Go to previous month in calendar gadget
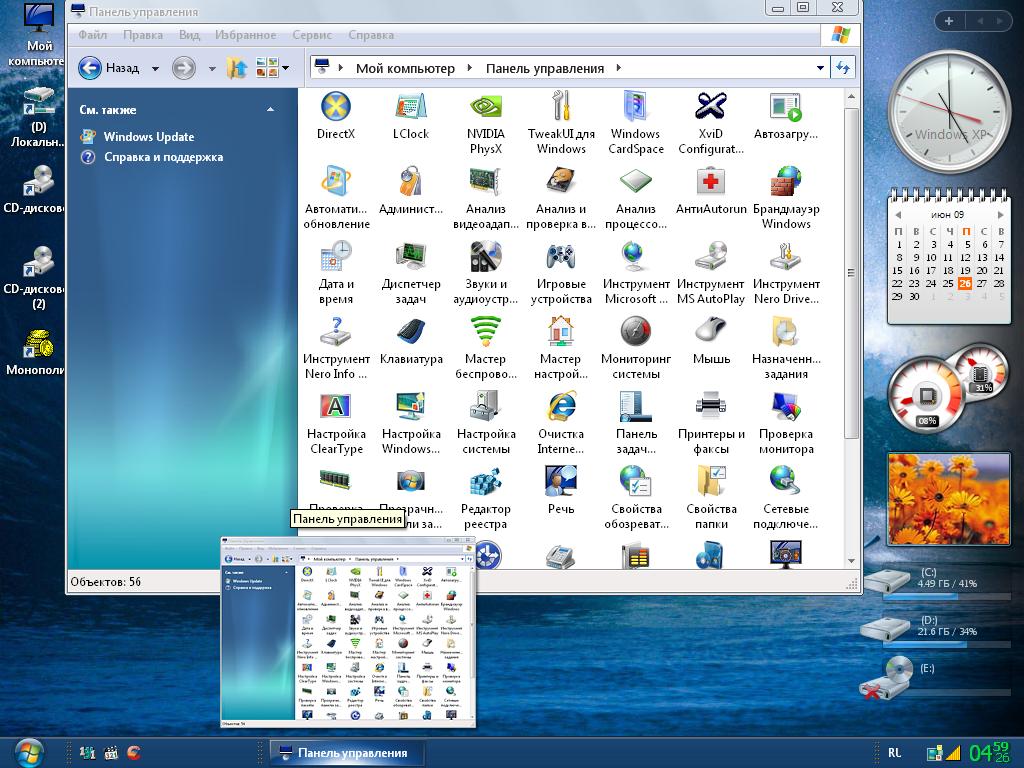 (x=898, y=215)
